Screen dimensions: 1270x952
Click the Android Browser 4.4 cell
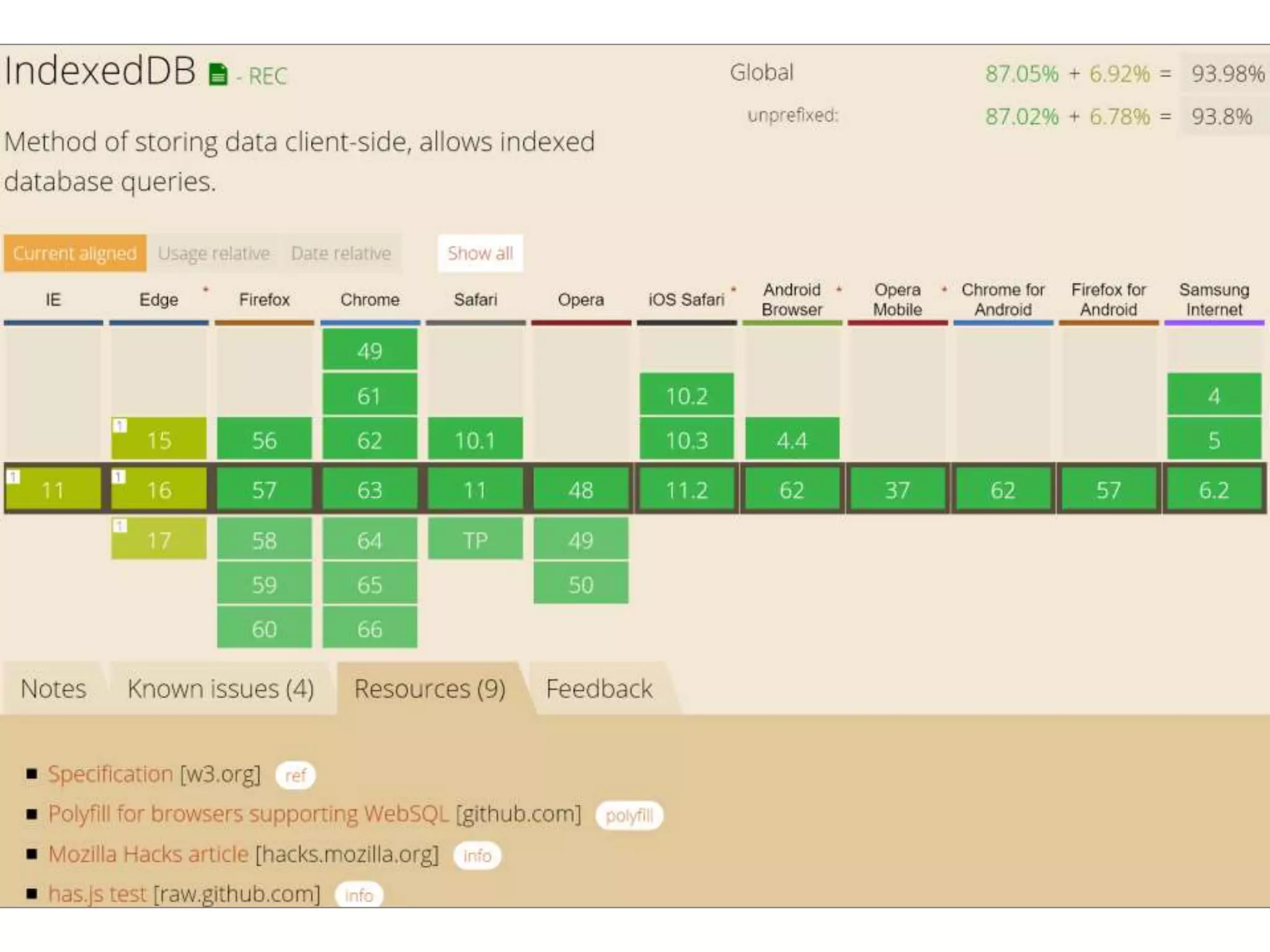(792, 439)
